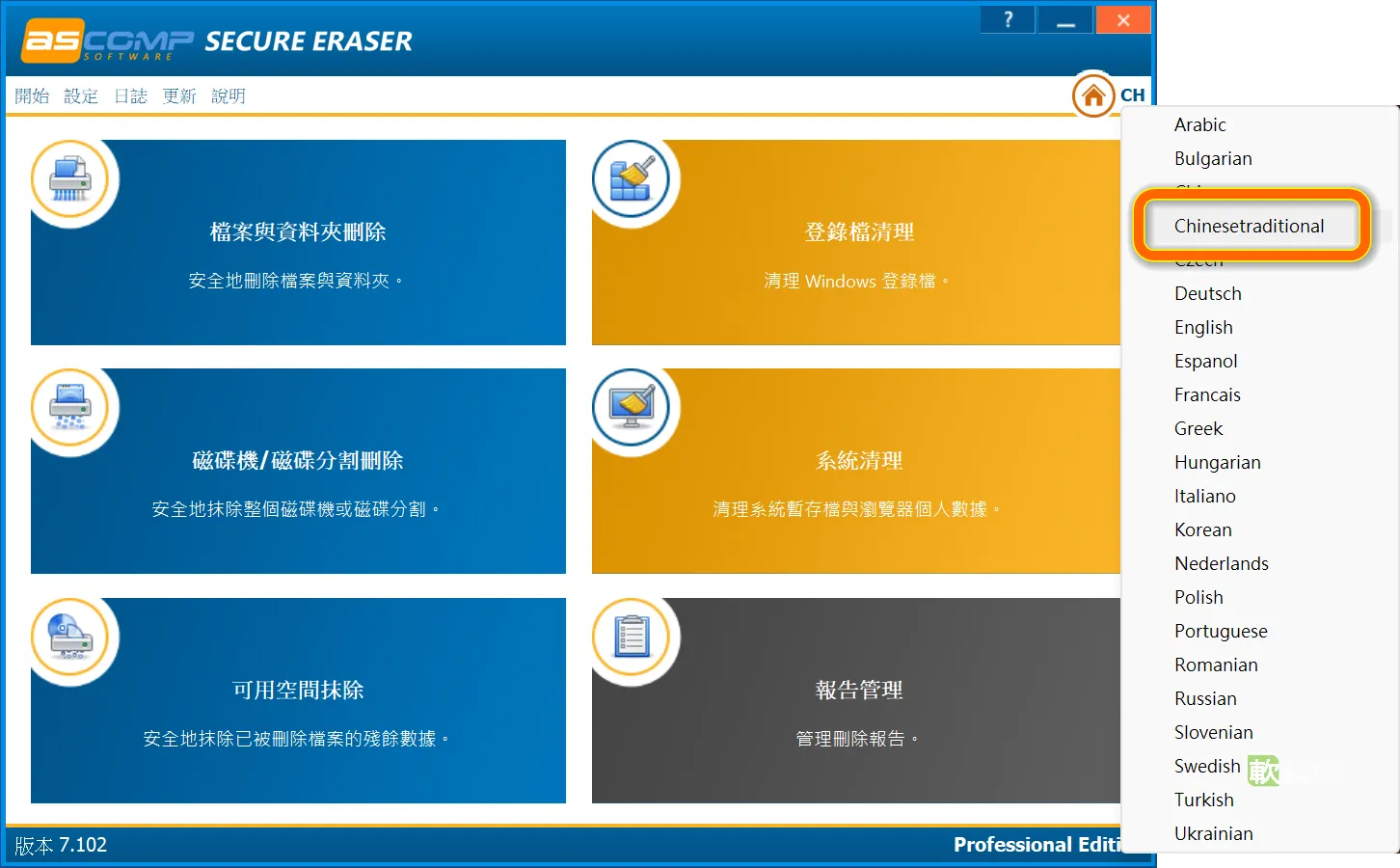Click the 更新 menu item

pos(179,95)
